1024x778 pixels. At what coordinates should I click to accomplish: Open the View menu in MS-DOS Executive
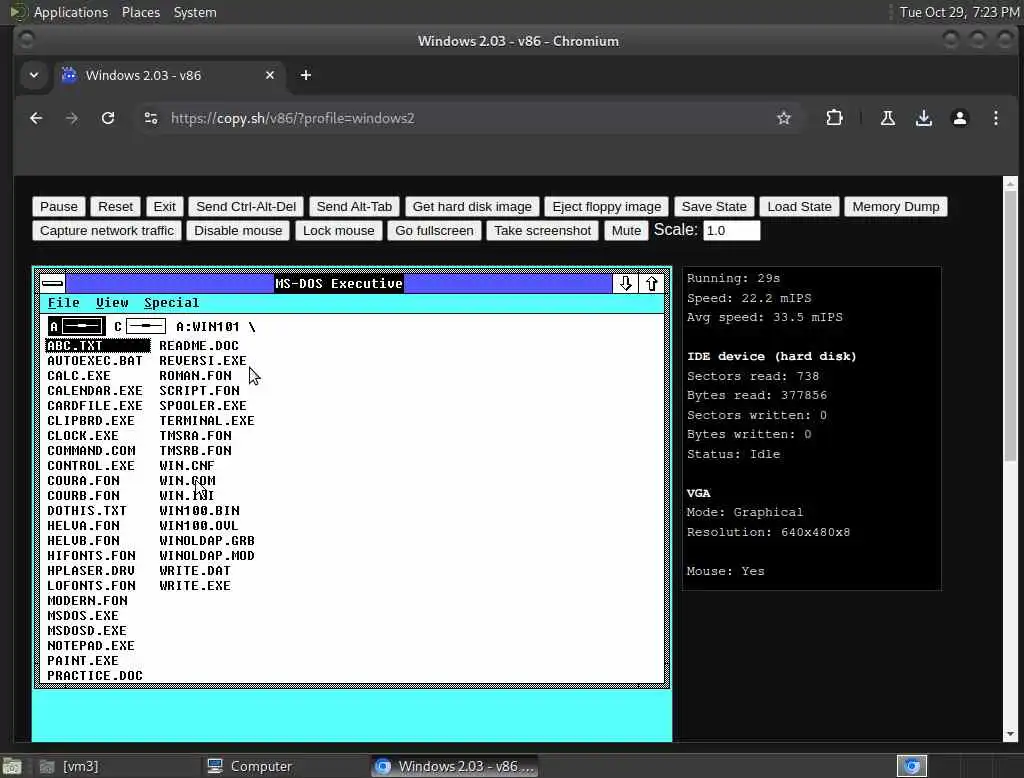(112, 302)
